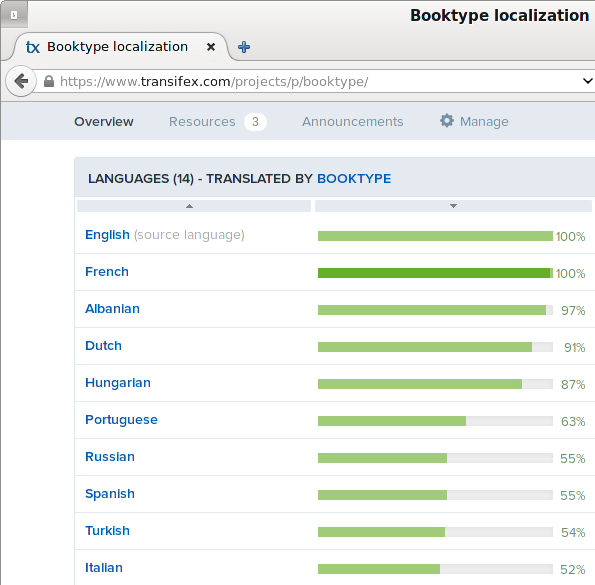Click the Portuguese 63% progress bar

point(435,421)
